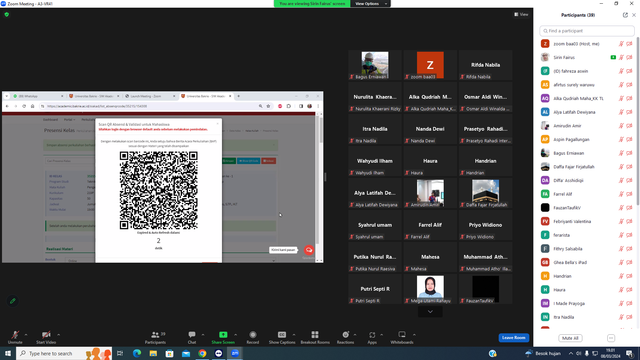Viewport: 640px width, 360px height.
Task: Expand video options arrow next to Start Video
Action: (x=59, y=335)
